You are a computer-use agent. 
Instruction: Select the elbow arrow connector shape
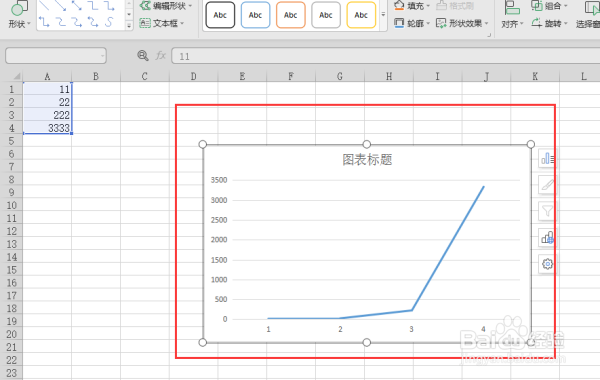(x=109, y=5)
